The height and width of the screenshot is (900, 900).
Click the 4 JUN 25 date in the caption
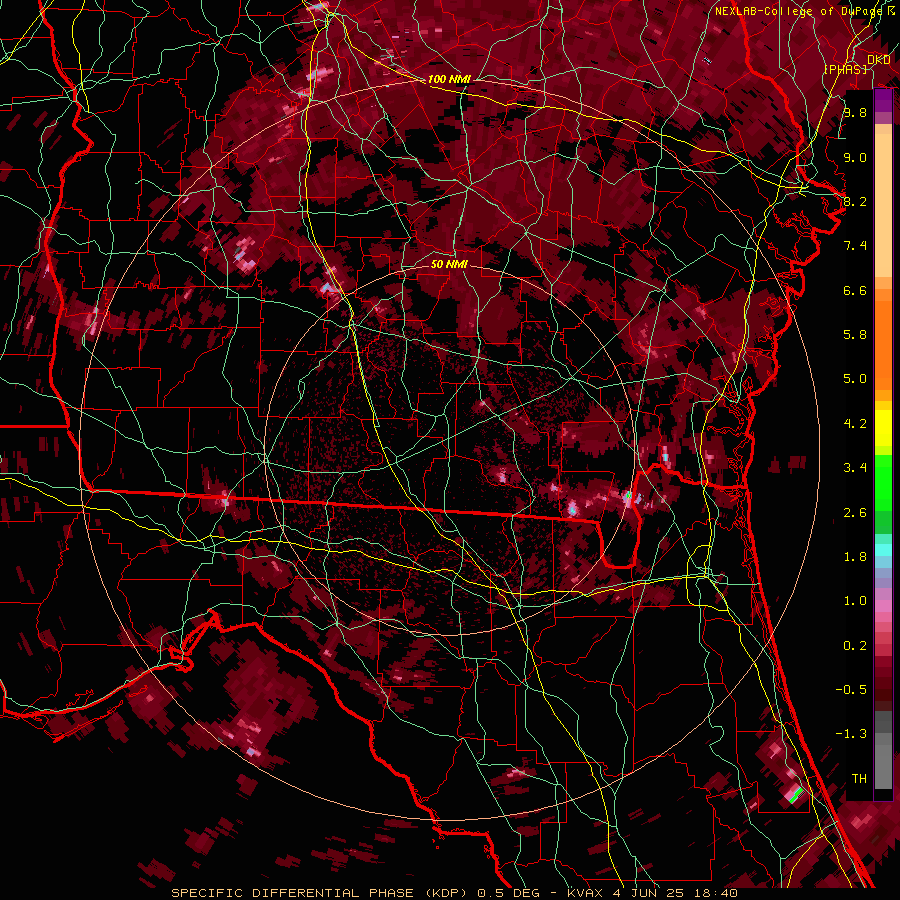pos(648,893)
